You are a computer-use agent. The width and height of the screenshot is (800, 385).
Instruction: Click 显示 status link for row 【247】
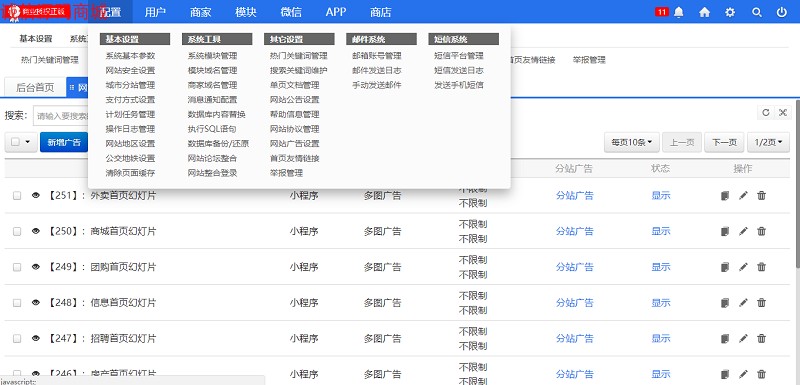coord(661,338)
